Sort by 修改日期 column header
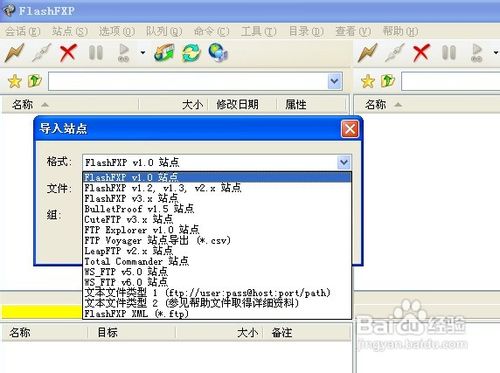Viewport: 500px width, 373px height. click(238, 104)
